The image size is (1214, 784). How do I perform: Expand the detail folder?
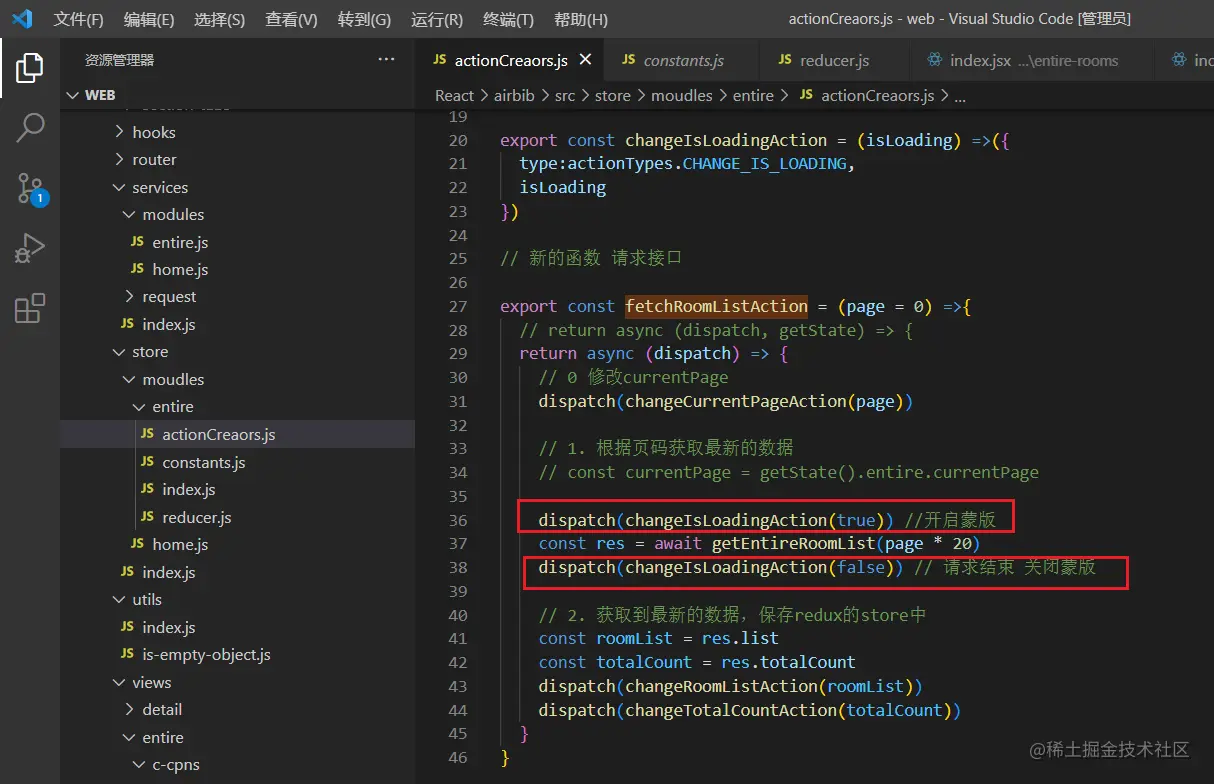pos(237,709)
